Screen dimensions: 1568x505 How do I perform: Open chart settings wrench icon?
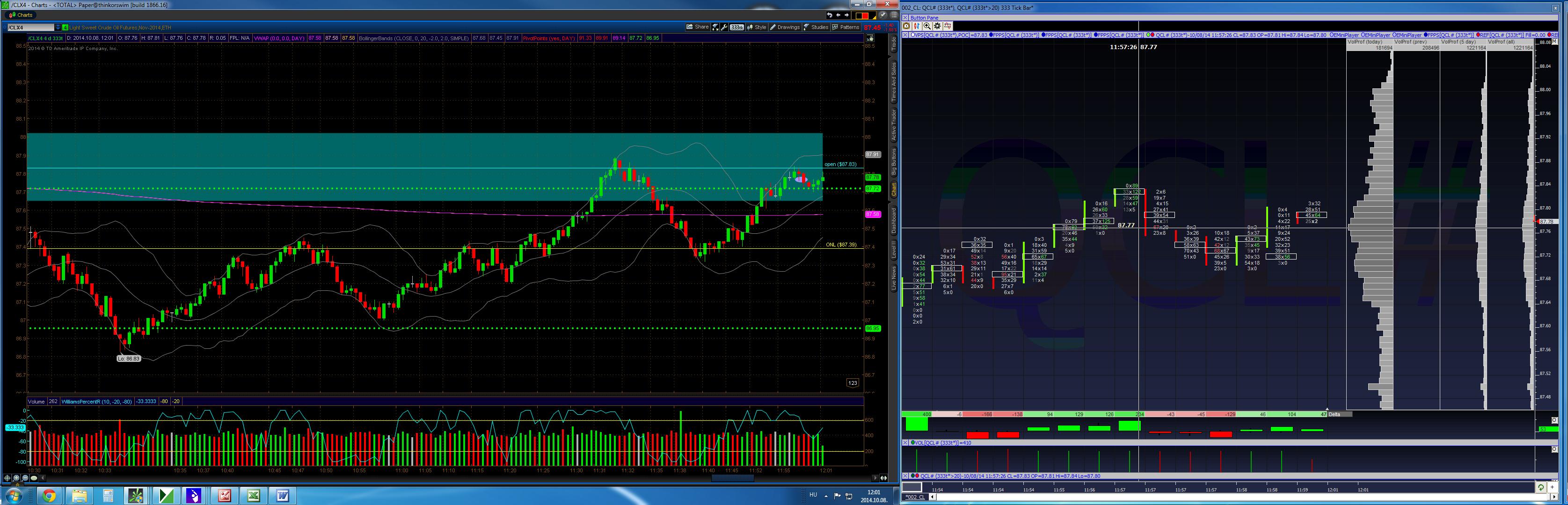coord(724,28)
